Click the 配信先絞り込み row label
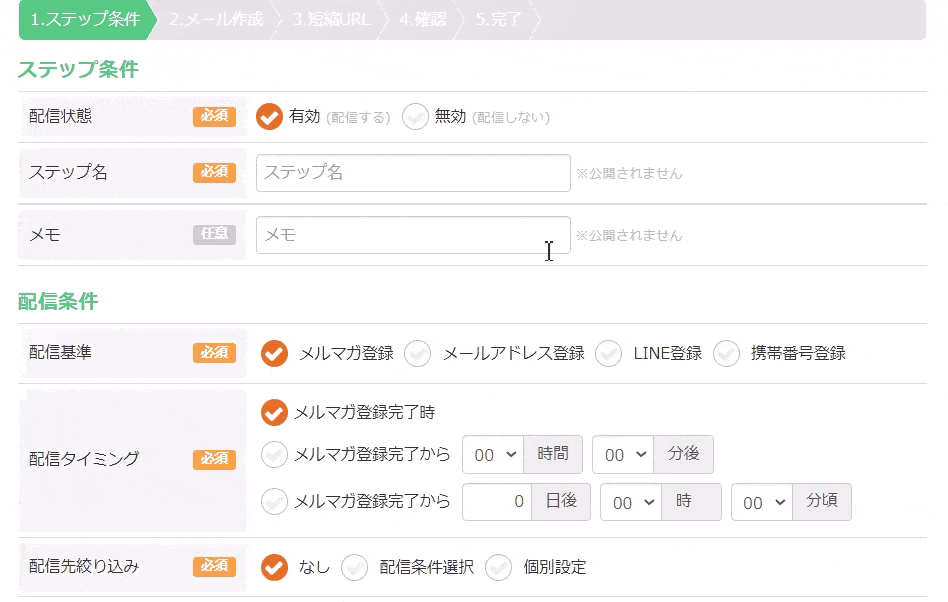 [x=84, y=566]
